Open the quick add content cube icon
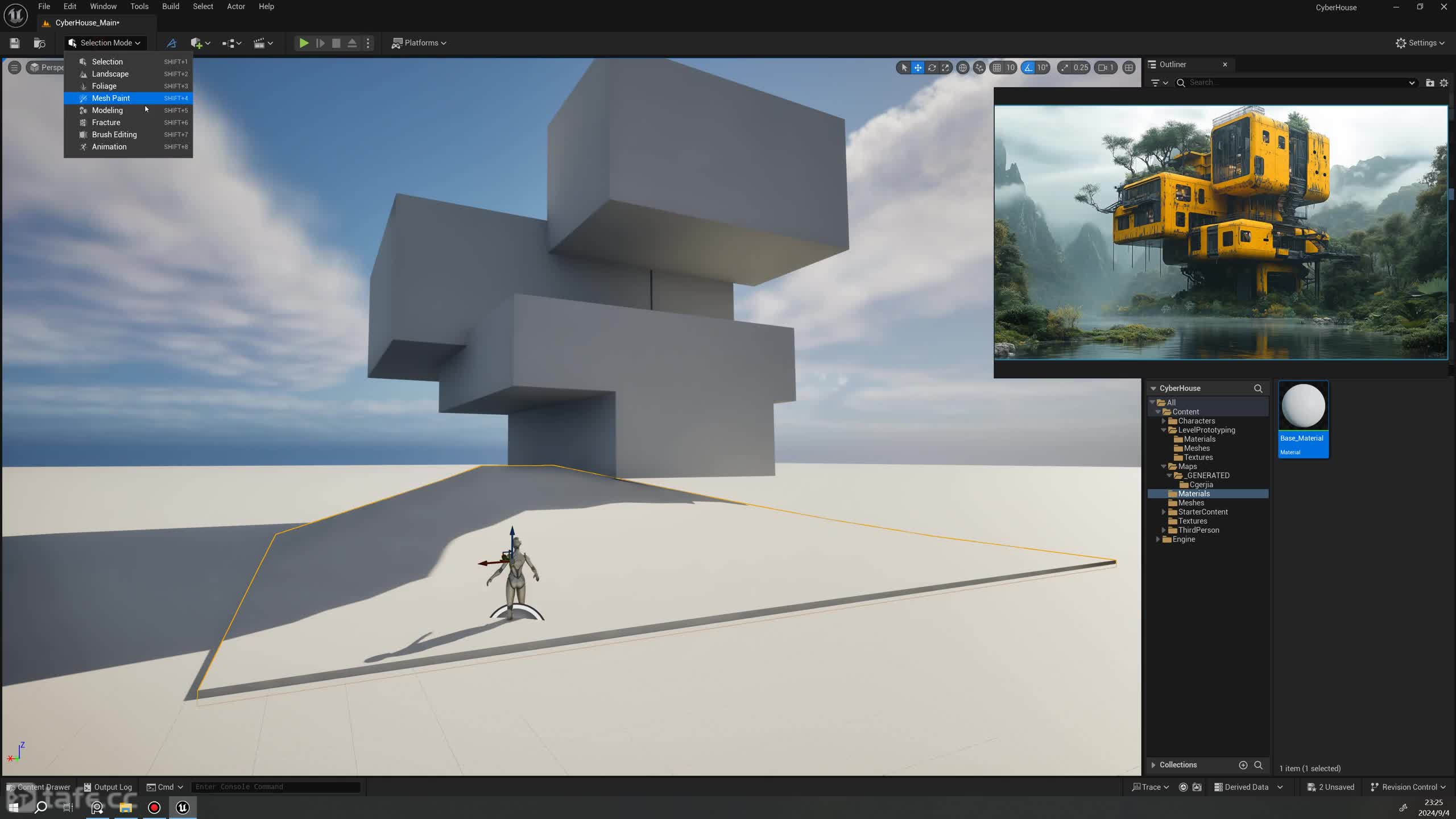Viewport: 1456px width, 819px height. [x=200, y=43]
